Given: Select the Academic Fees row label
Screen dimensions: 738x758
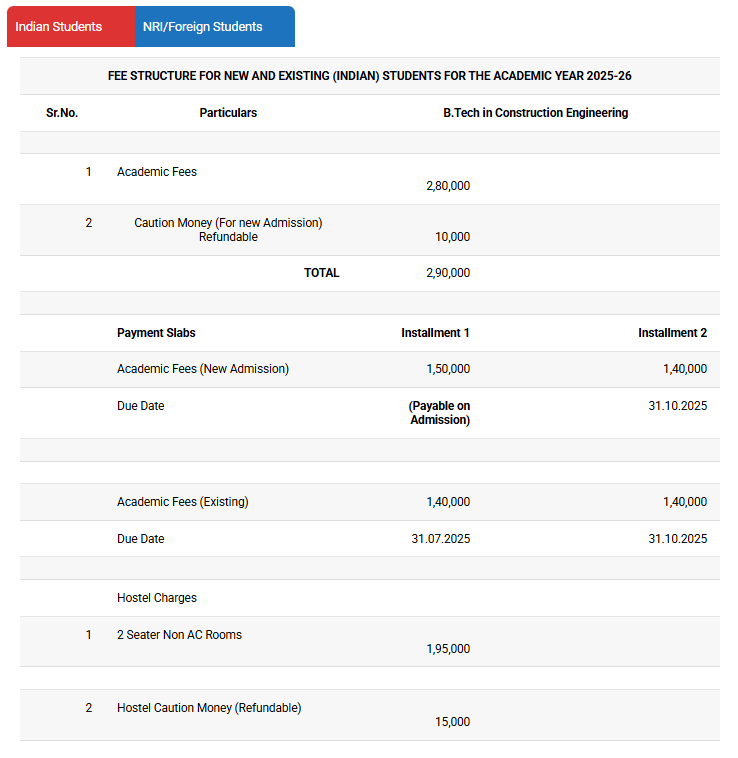Looking at the screenshot, I should click(157, 172).
